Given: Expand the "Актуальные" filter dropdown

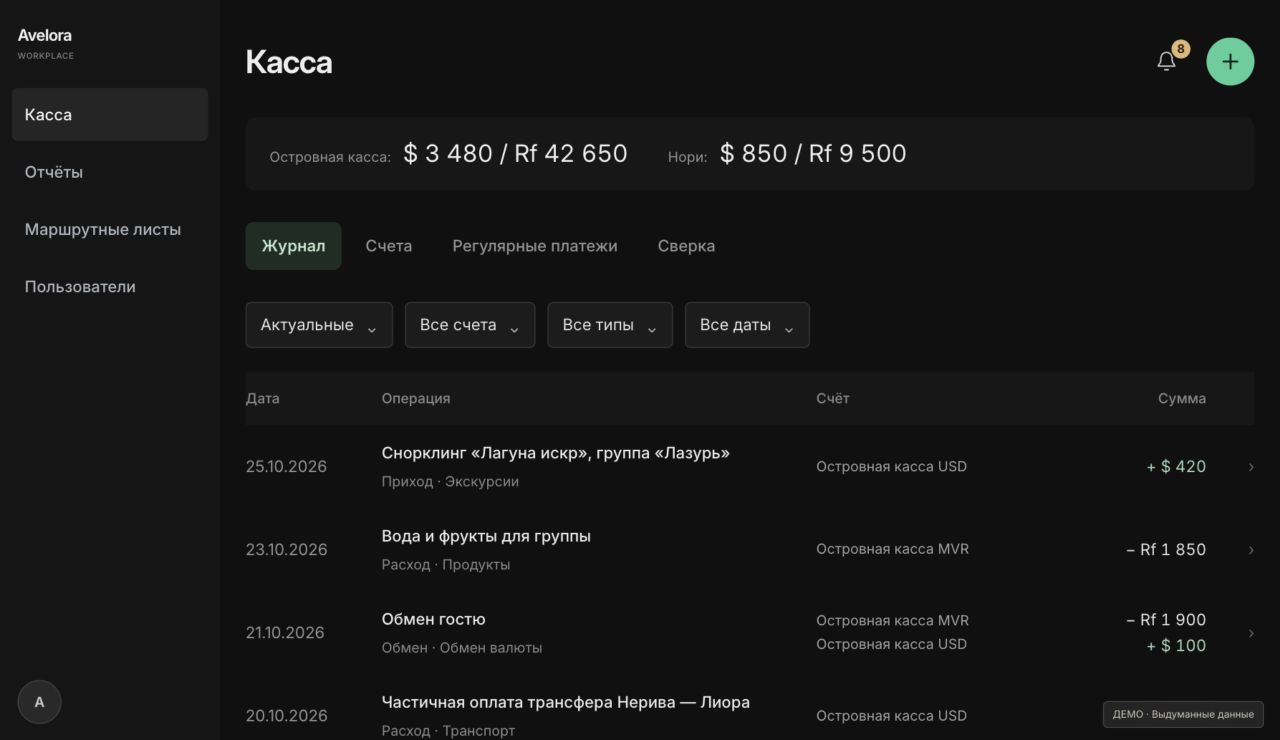Looking at the screenshot, I should (319, 325).
